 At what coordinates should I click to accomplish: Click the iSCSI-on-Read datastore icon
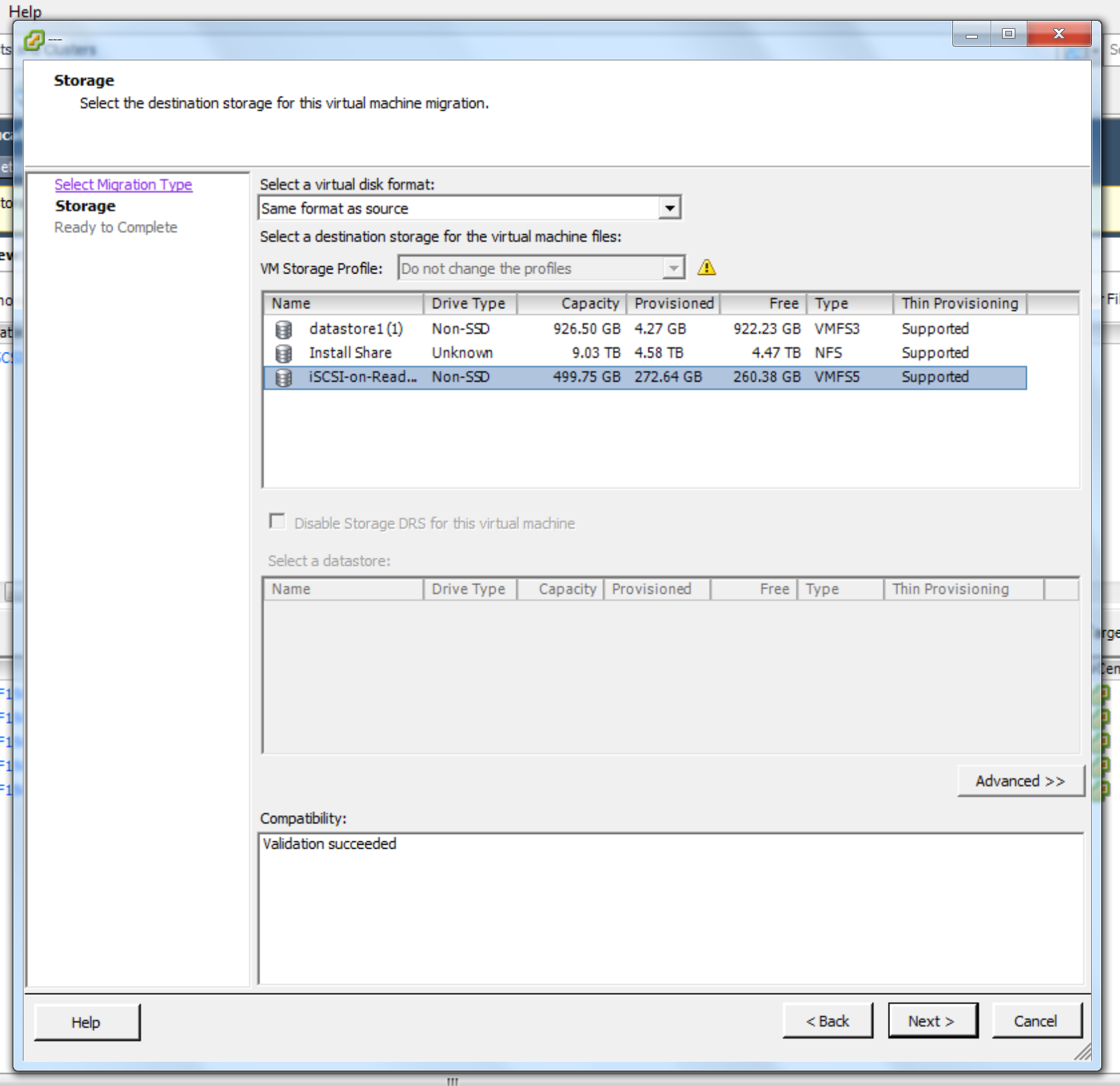click(284, 377)
